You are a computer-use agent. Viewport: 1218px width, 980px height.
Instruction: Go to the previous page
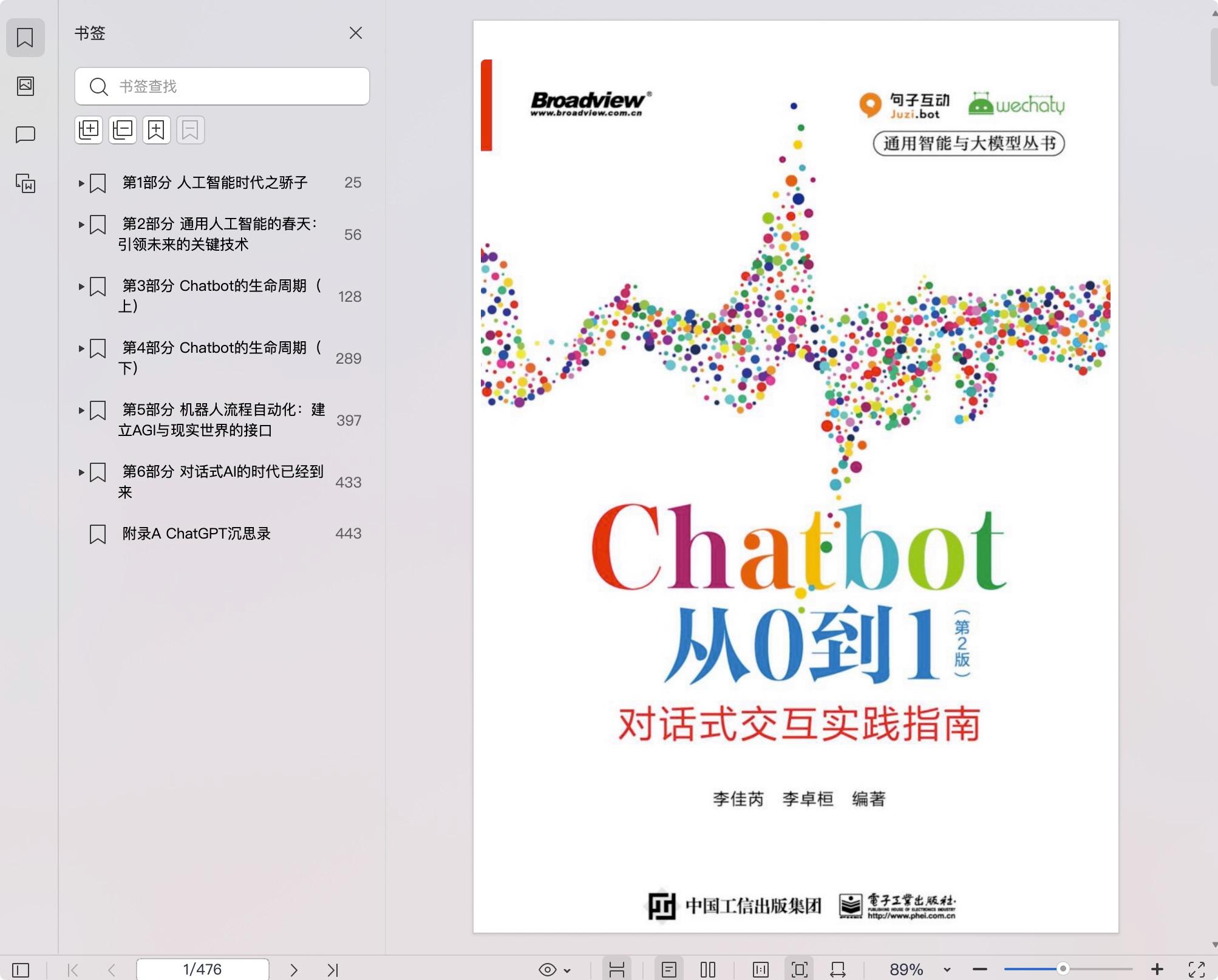pyautogui.click(x=112, y=970)
